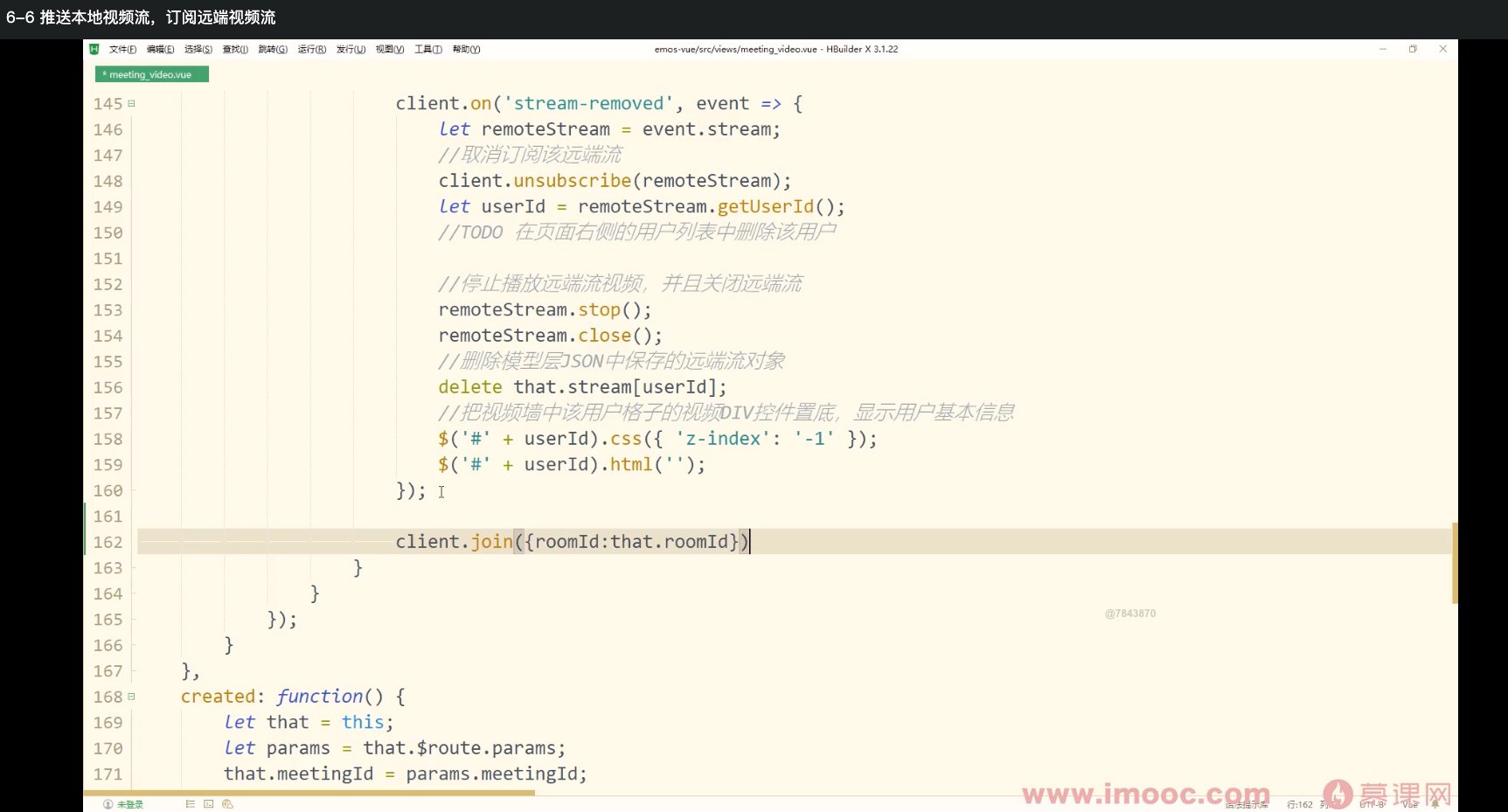Click 'params.meetingId' on line 171

[491, 774]
